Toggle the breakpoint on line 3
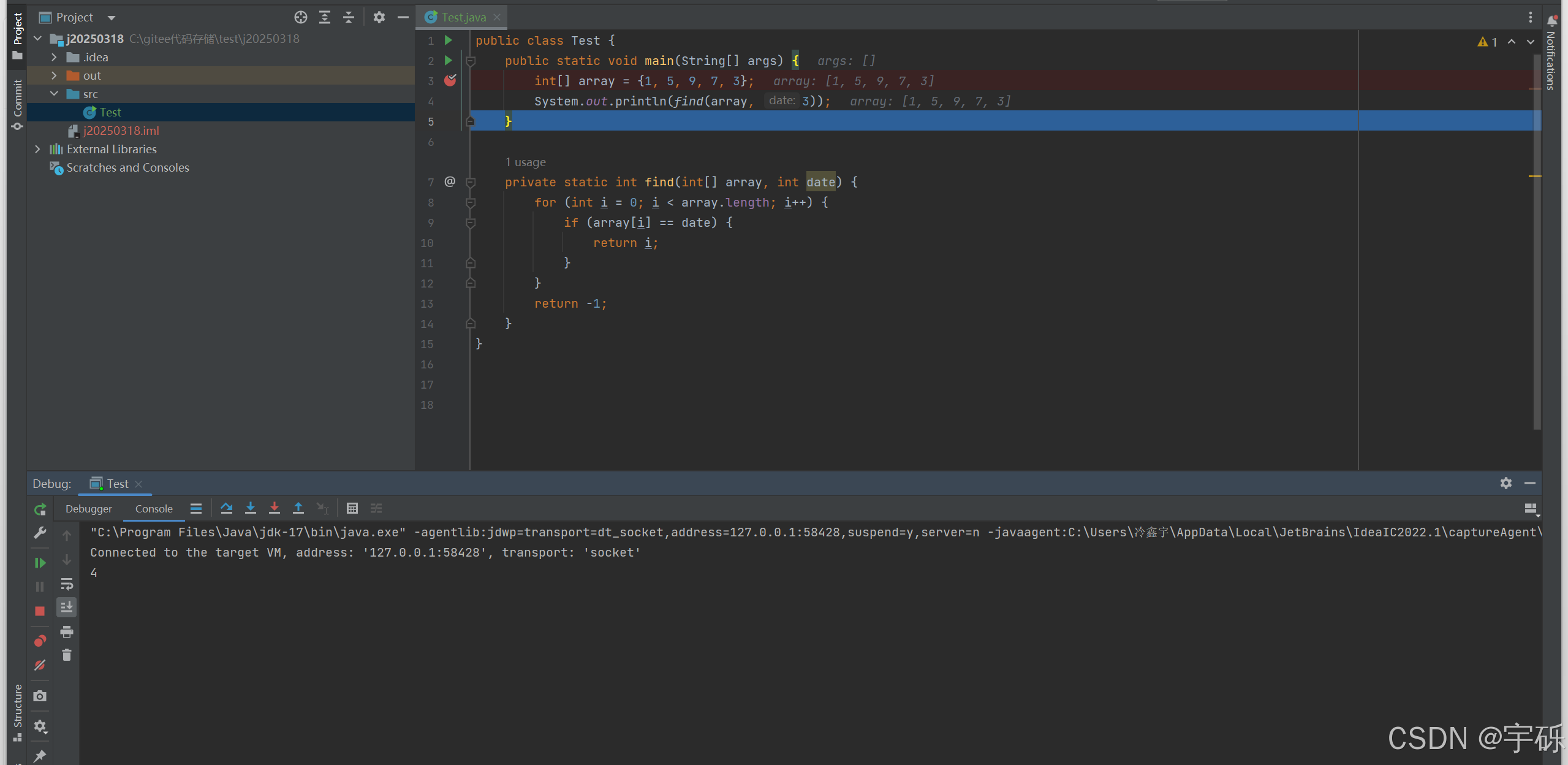This screenshot has height=765, width=1568. point(450,80)
